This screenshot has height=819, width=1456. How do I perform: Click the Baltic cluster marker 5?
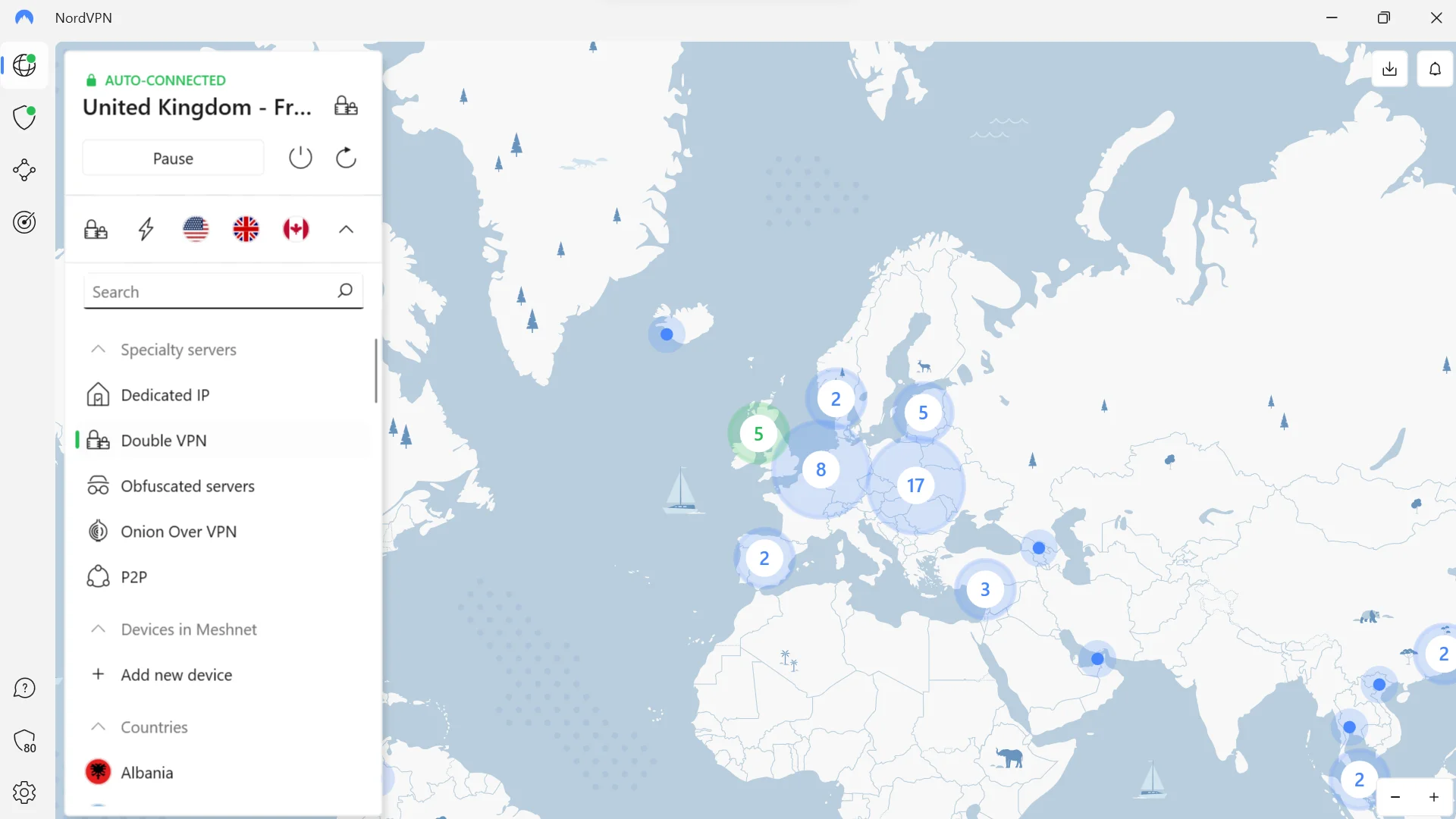[923, 413]
